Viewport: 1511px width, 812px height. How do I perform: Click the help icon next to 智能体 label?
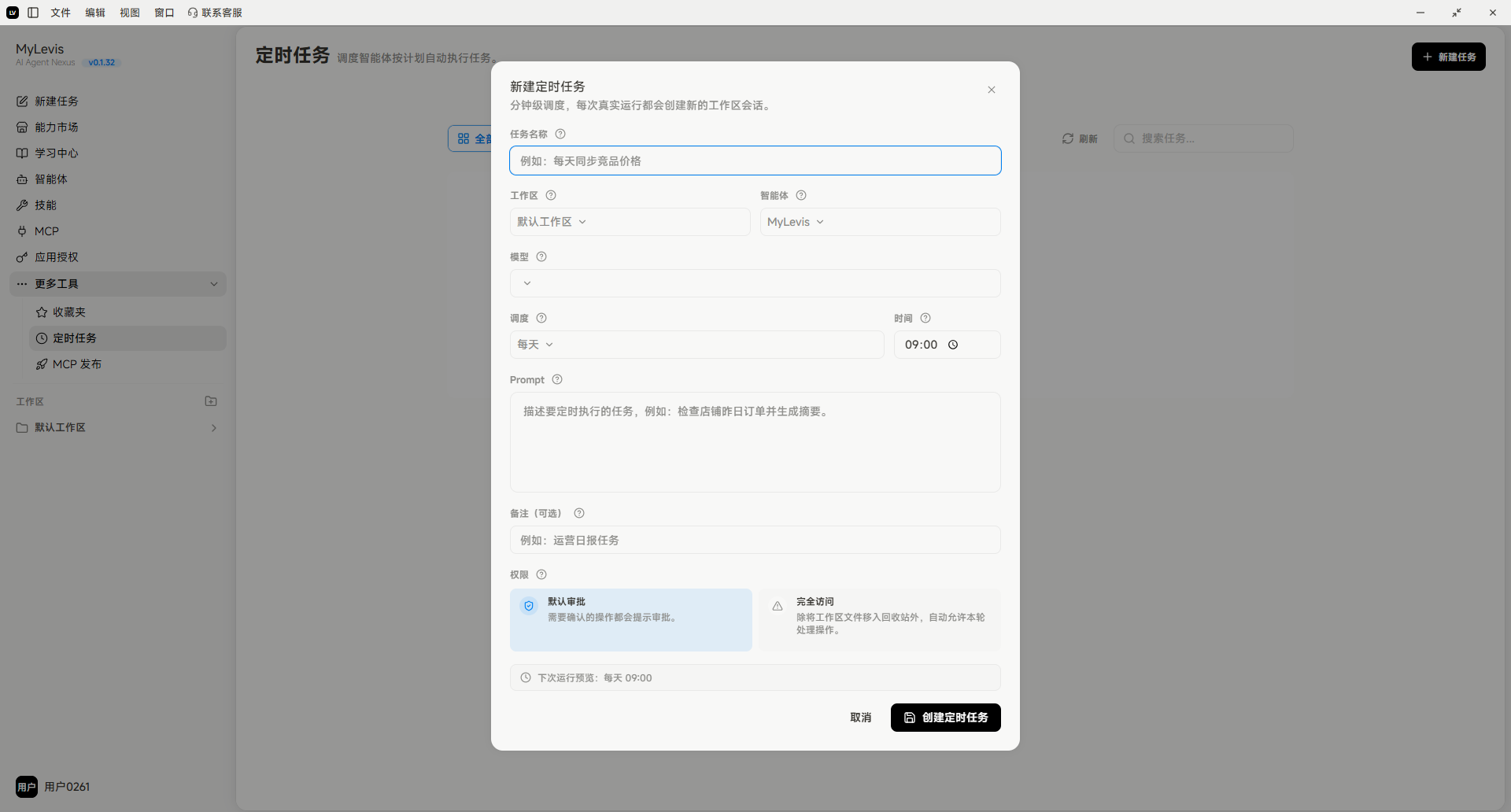click(x=801, y=195)
